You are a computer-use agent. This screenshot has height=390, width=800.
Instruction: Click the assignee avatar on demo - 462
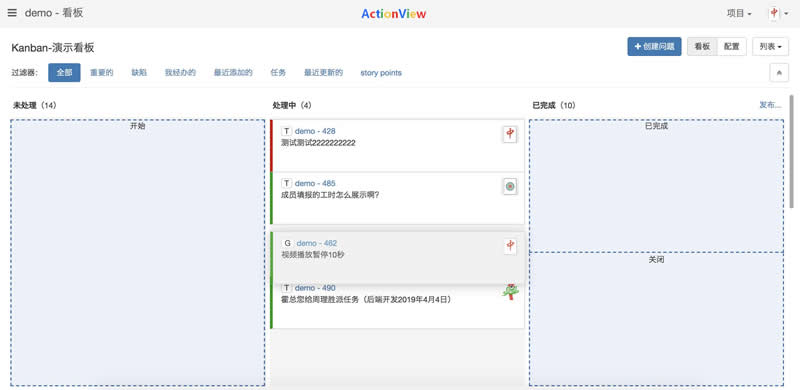pyautogui.click(x=510, y=246)
